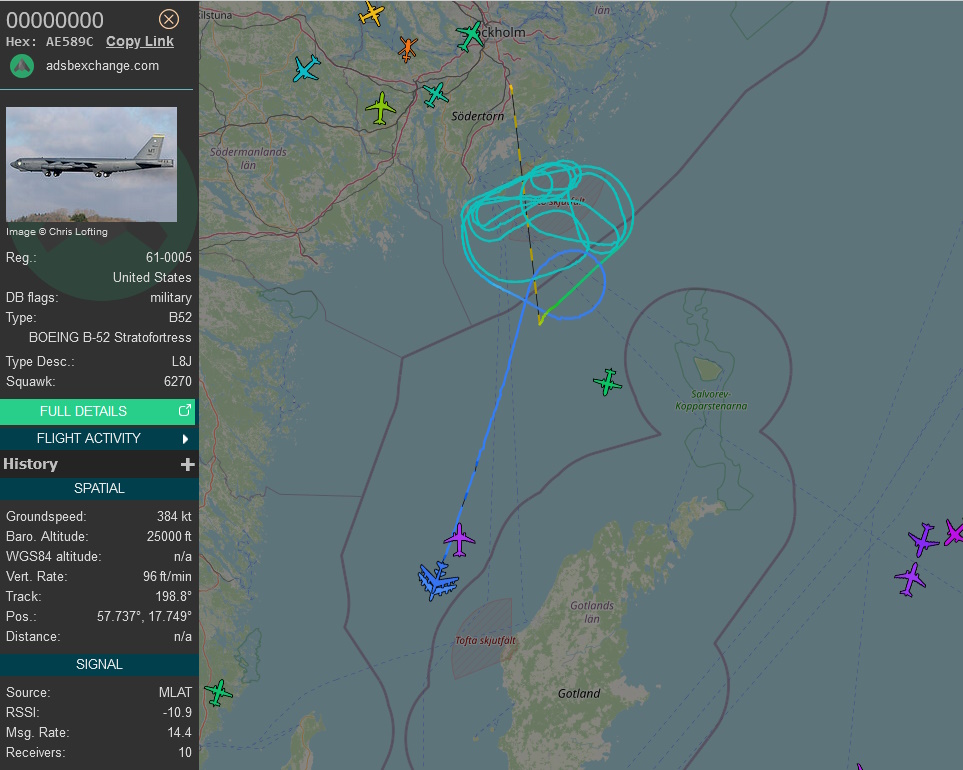Viewport: 963px width, 770px height.
Task: Expand the FLIGHT ACTIVITY section
Action: (98, 438)
